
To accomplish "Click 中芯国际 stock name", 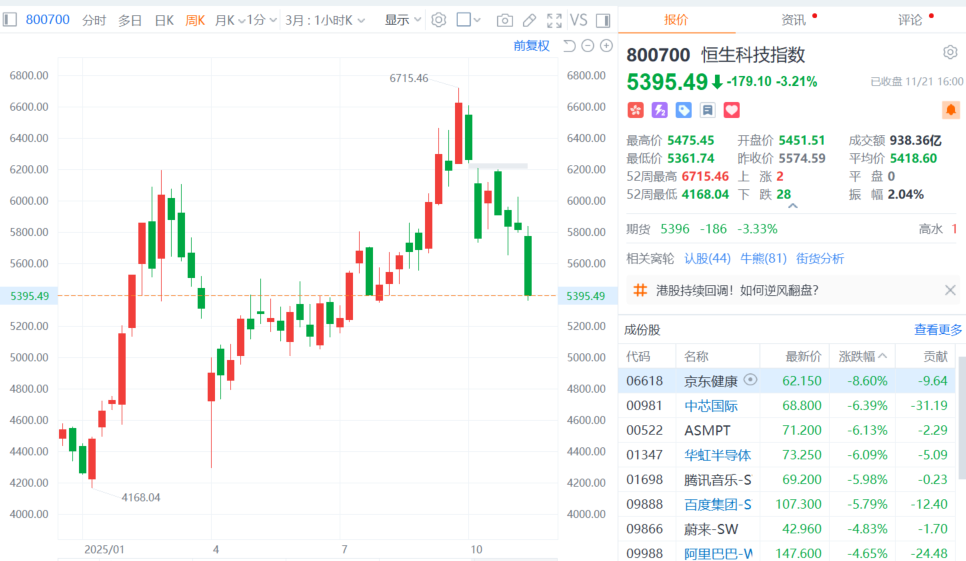I will coord(711,406).
